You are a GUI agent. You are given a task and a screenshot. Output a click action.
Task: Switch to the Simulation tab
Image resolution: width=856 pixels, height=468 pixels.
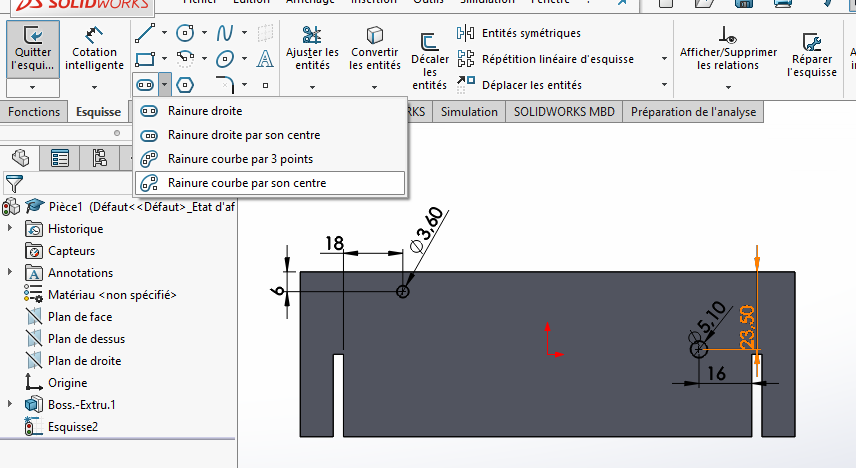click(469, 111)
